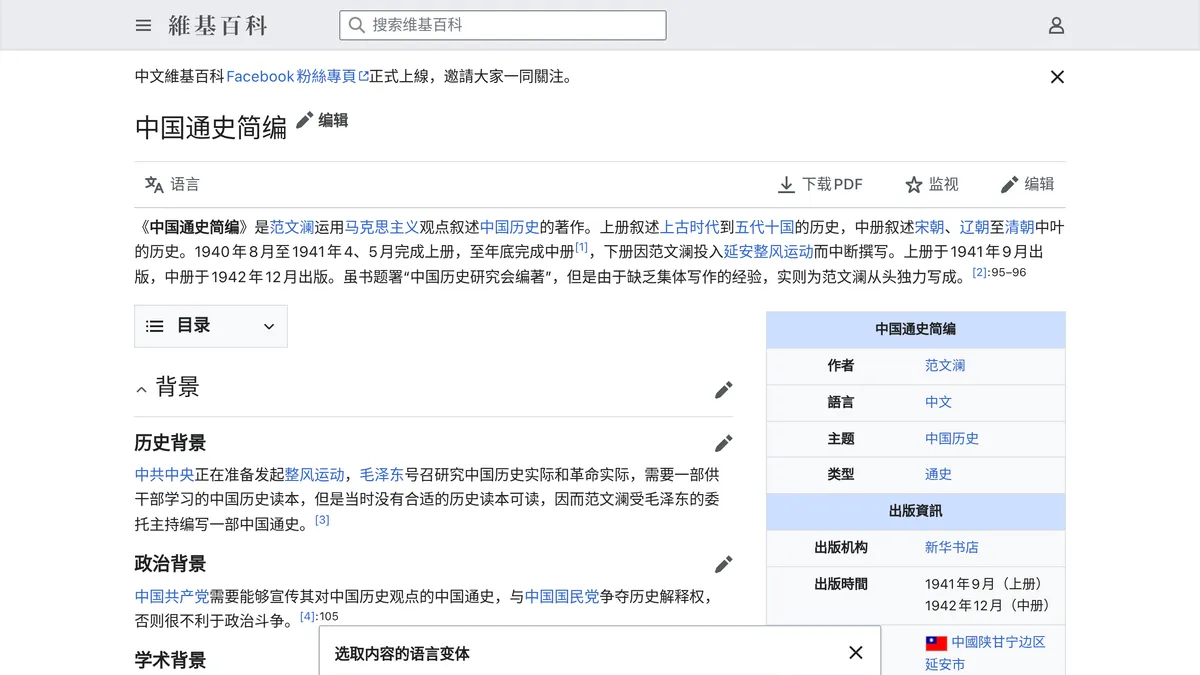Edit the 政治背景 subsection with the pencil
The image size is (1200, 675).
point(724,564)
